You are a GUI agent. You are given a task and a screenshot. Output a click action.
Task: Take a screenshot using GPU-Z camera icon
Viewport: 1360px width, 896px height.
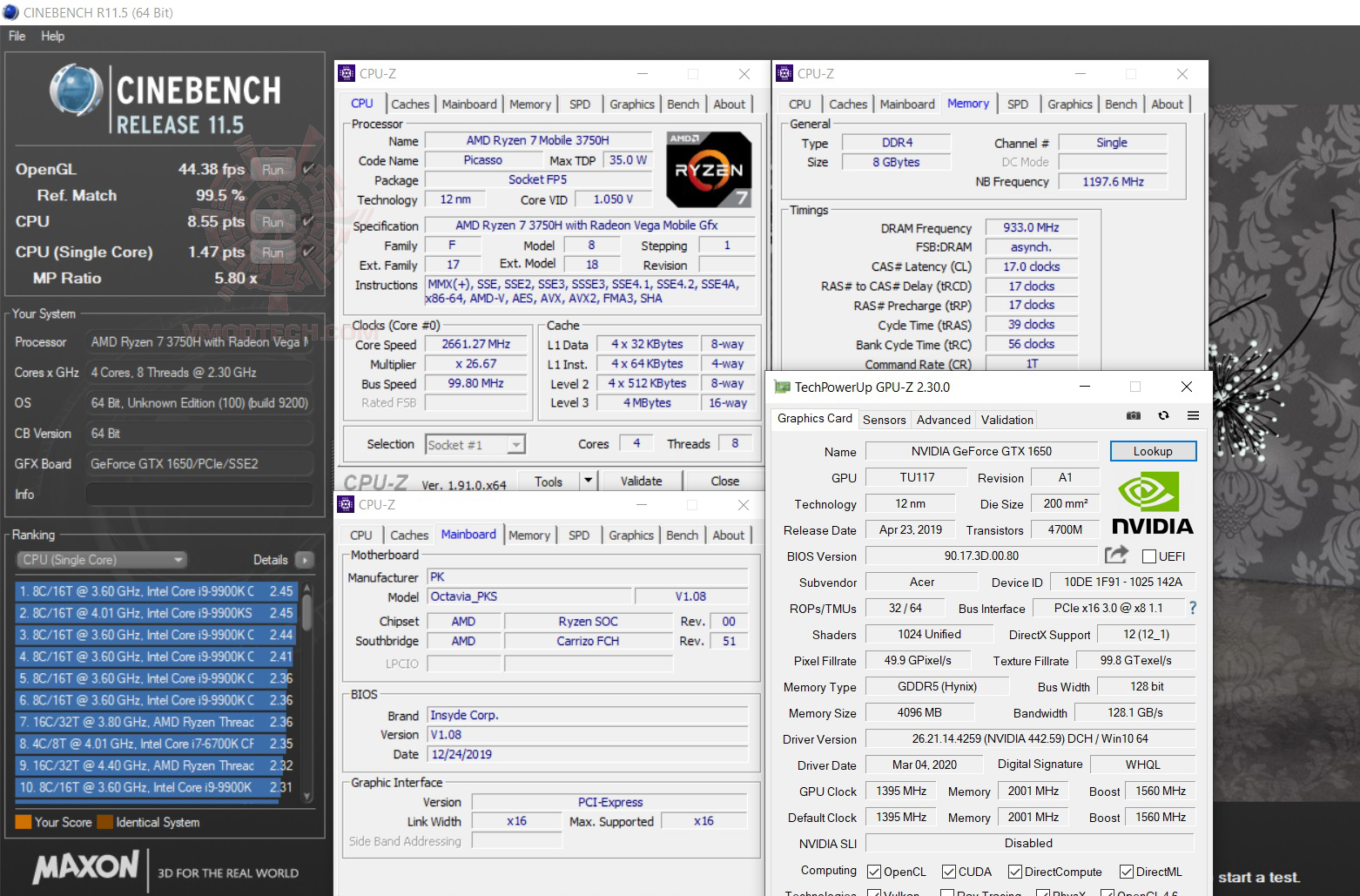(x=1133, y=416)
